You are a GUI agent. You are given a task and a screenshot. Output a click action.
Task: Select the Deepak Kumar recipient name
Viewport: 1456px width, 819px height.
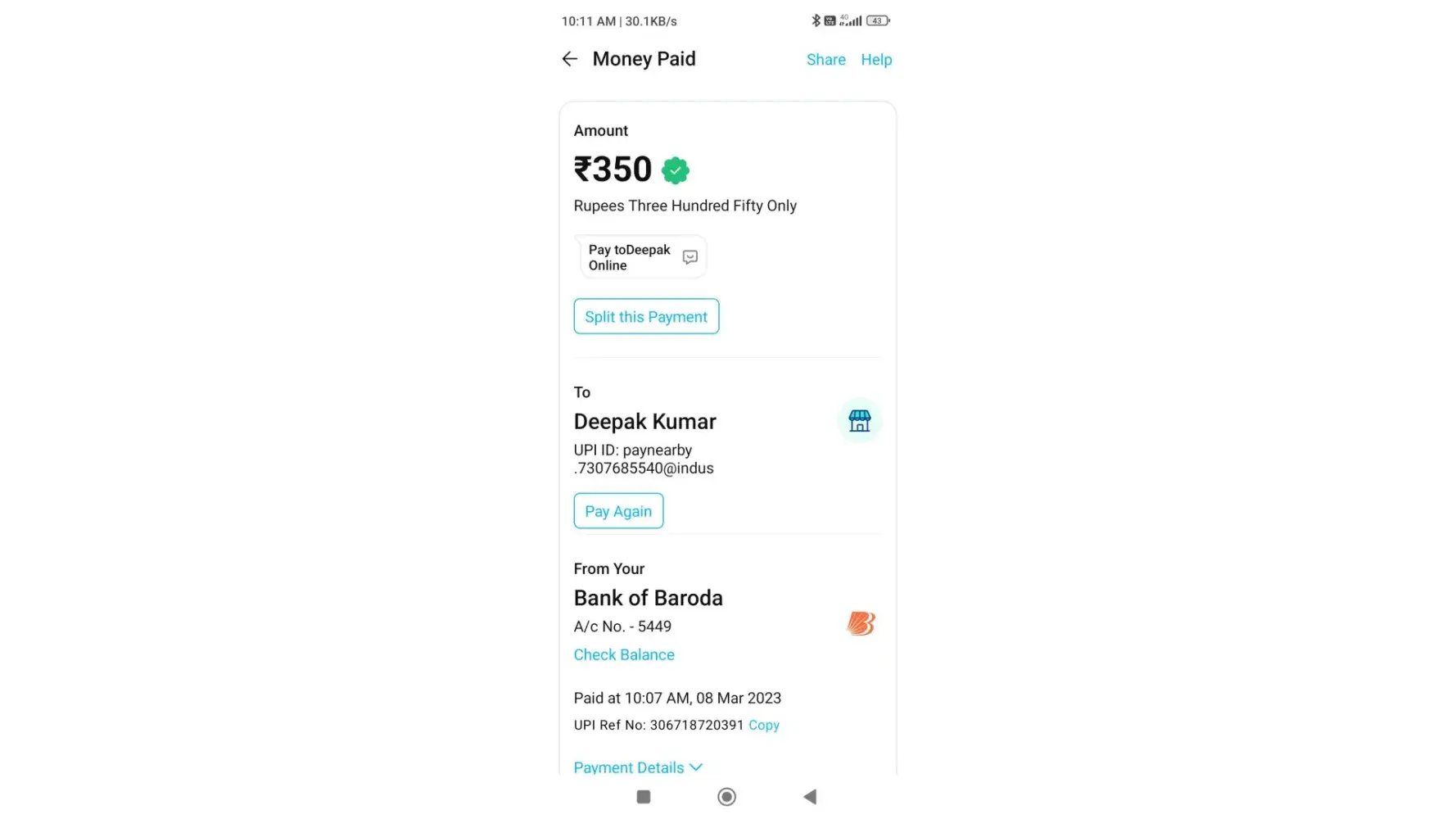644,422
